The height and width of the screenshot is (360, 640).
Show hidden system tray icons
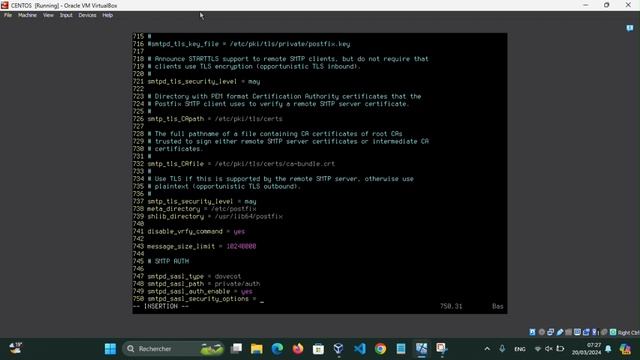[487, 349]
